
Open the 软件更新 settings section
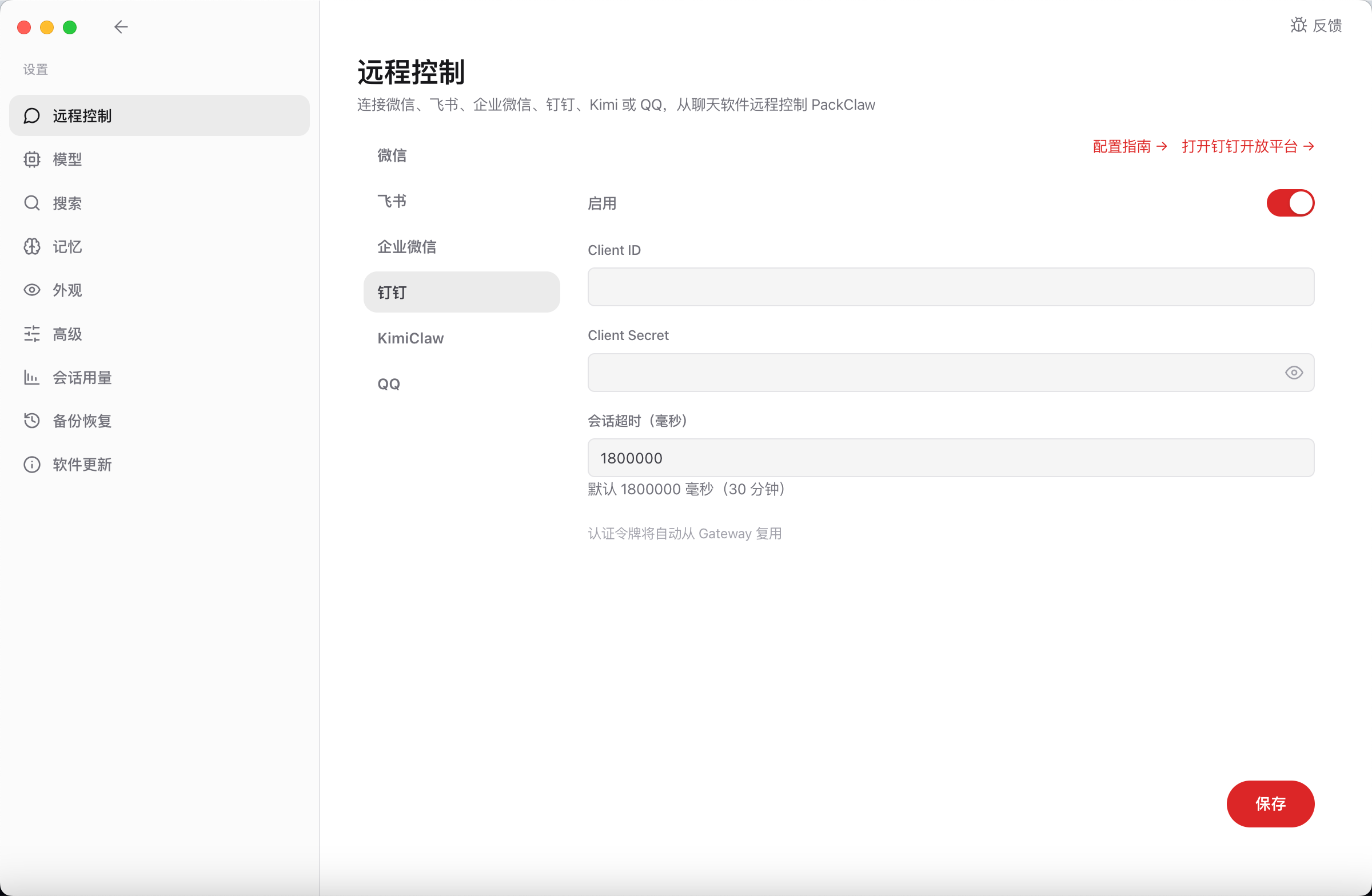(x=159, y=465)
